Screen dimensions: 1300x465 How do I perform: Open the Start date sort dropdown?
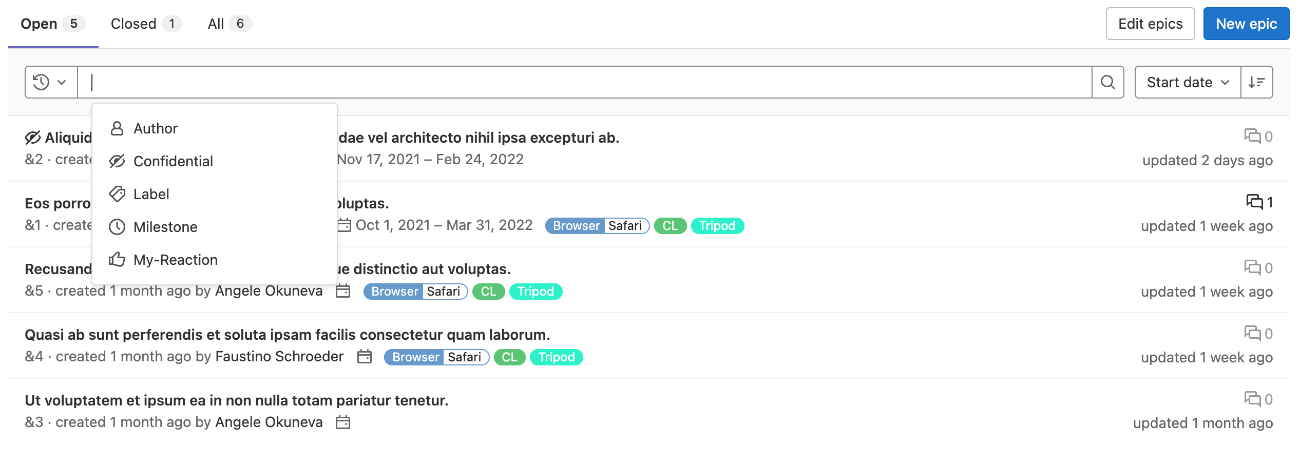pos(1187,83)
